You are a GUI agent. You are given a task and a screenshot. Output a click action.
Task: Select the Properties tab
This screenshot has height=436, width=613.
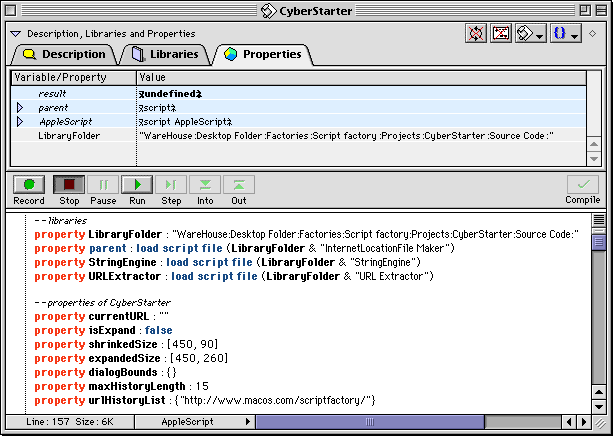(x=263, y=54)
